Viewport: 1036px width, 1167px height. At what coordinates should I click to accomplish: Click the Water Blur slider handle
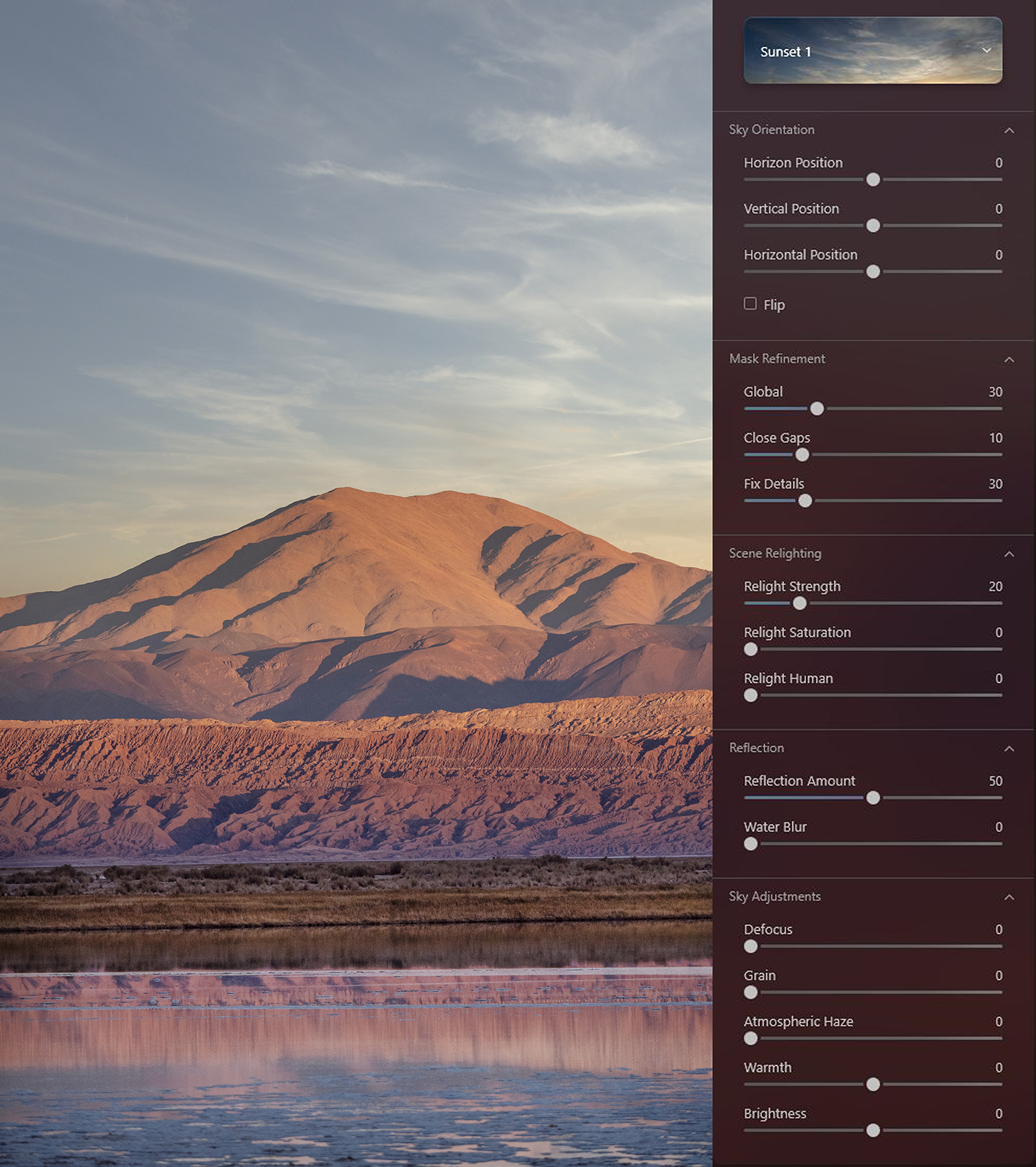tap(751, 845)
